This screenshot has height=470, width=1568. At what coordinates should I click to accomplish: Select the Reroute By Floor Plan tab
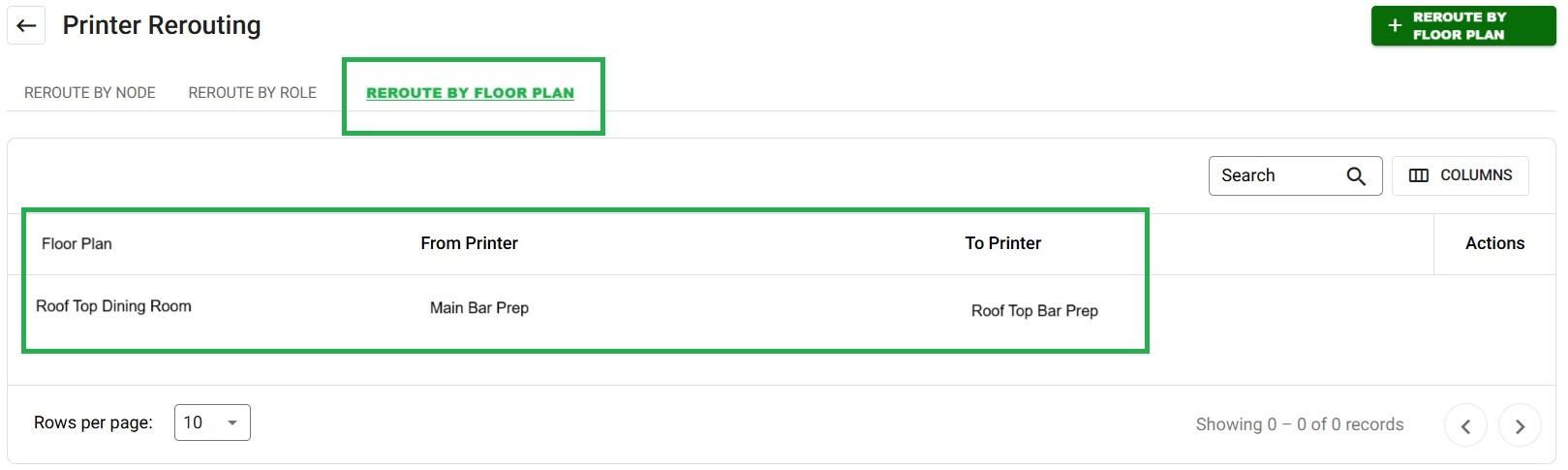(470, 93)
